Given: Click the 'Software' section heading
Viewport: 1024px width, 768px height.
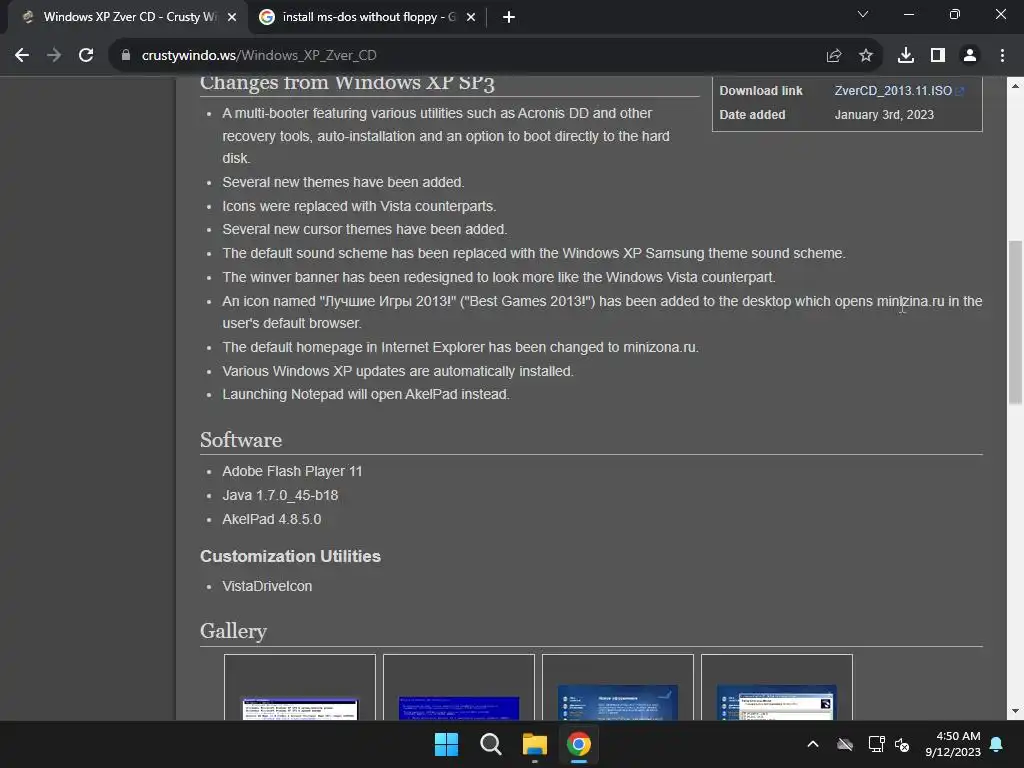Looking at the screenshot, I should 241,440.
